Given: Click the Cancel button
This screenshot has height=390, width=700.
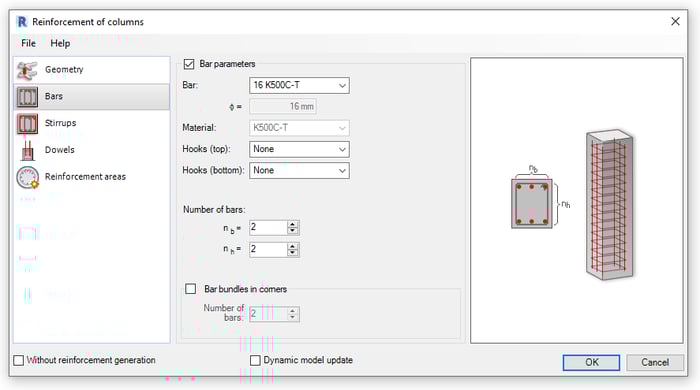Looking at the screenshot, I should point(655,362).
